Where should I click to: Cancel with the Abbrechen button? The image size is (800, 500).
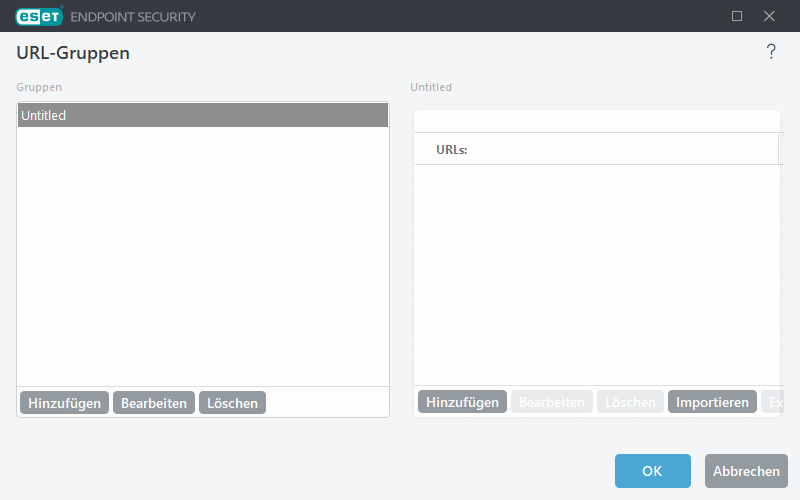click(746, 471)
